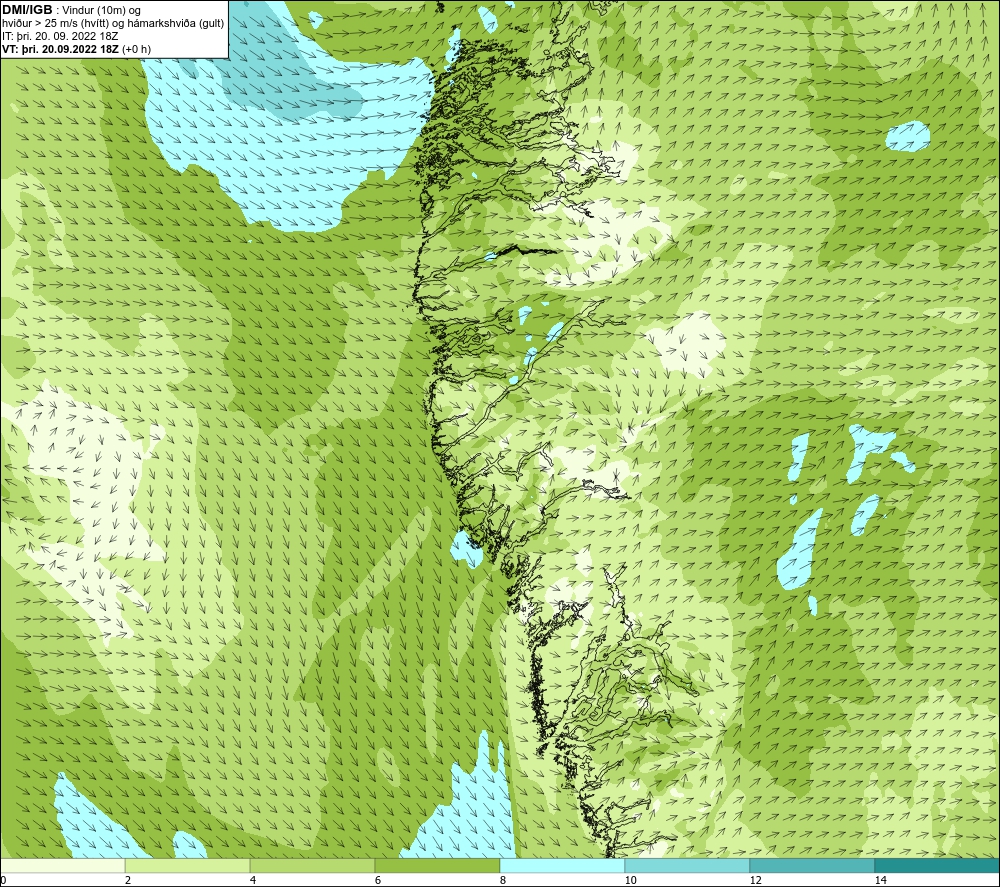Image resolution: width=1000 pixels, height=887 pixels.
Task: Click the 'IT: þri. 20. 09. 2022 18Z' line
Action: pyautogui.click(x=60, y=36)
